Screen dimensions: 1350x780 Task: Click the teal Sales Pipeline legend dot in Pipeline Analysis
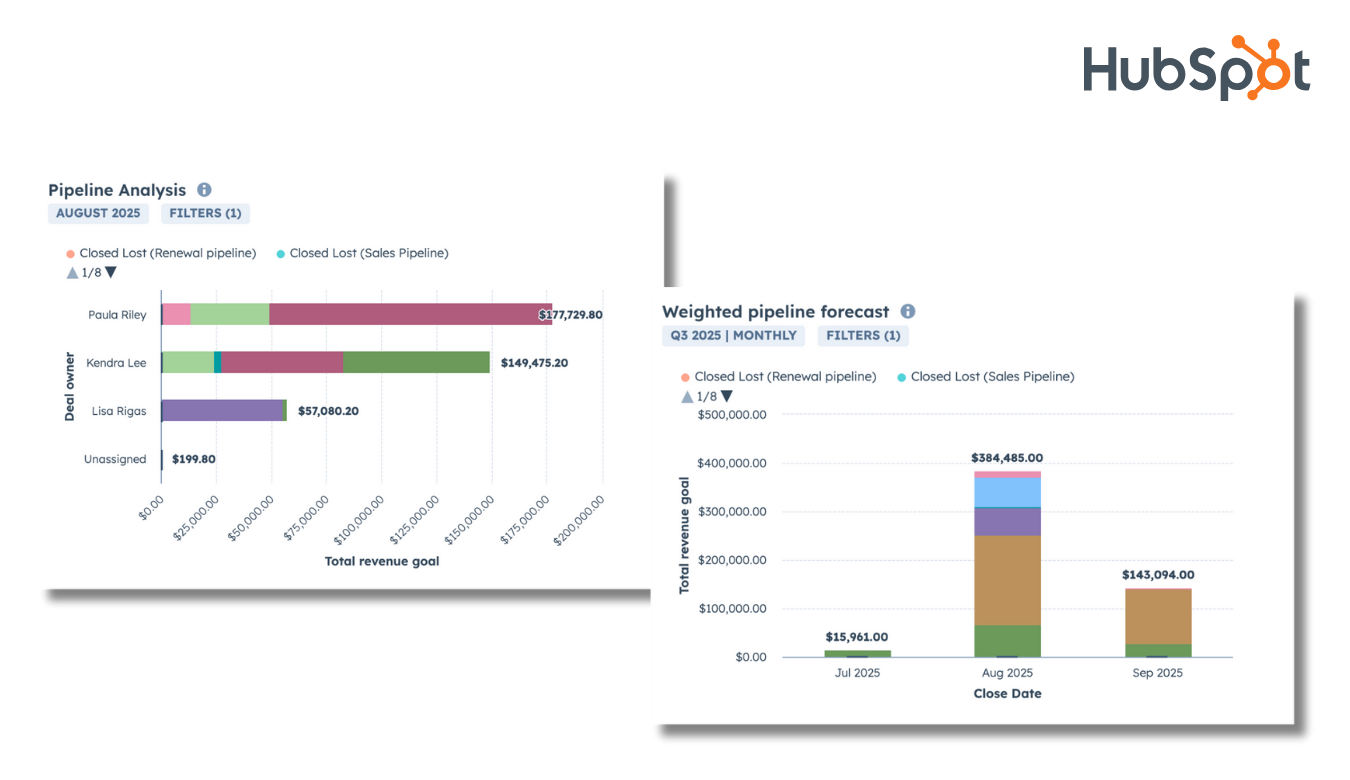coord(280,253)
